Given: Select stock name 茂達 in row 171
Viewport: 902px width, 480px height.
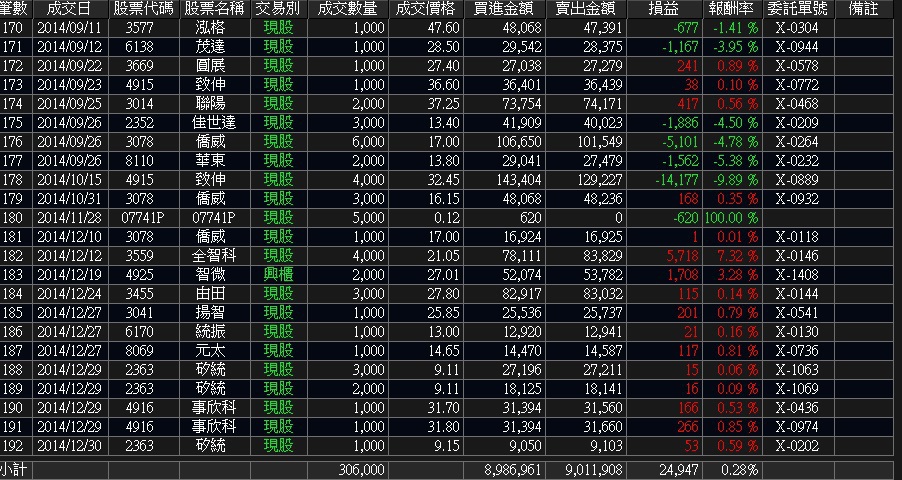Looking at the screenshot, I should click(x=211, y=47).
